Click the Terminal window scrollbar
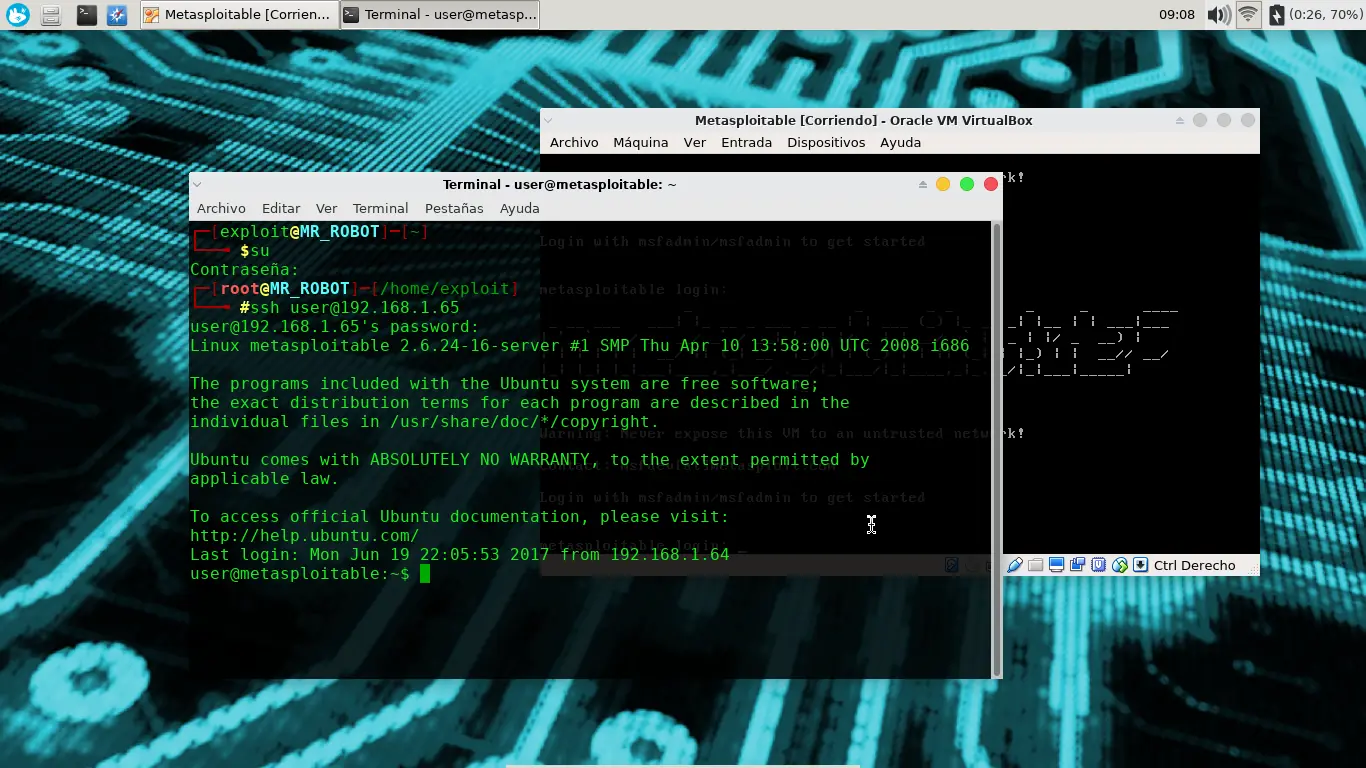Screen dimensions: 1366x768 (996, 450)
